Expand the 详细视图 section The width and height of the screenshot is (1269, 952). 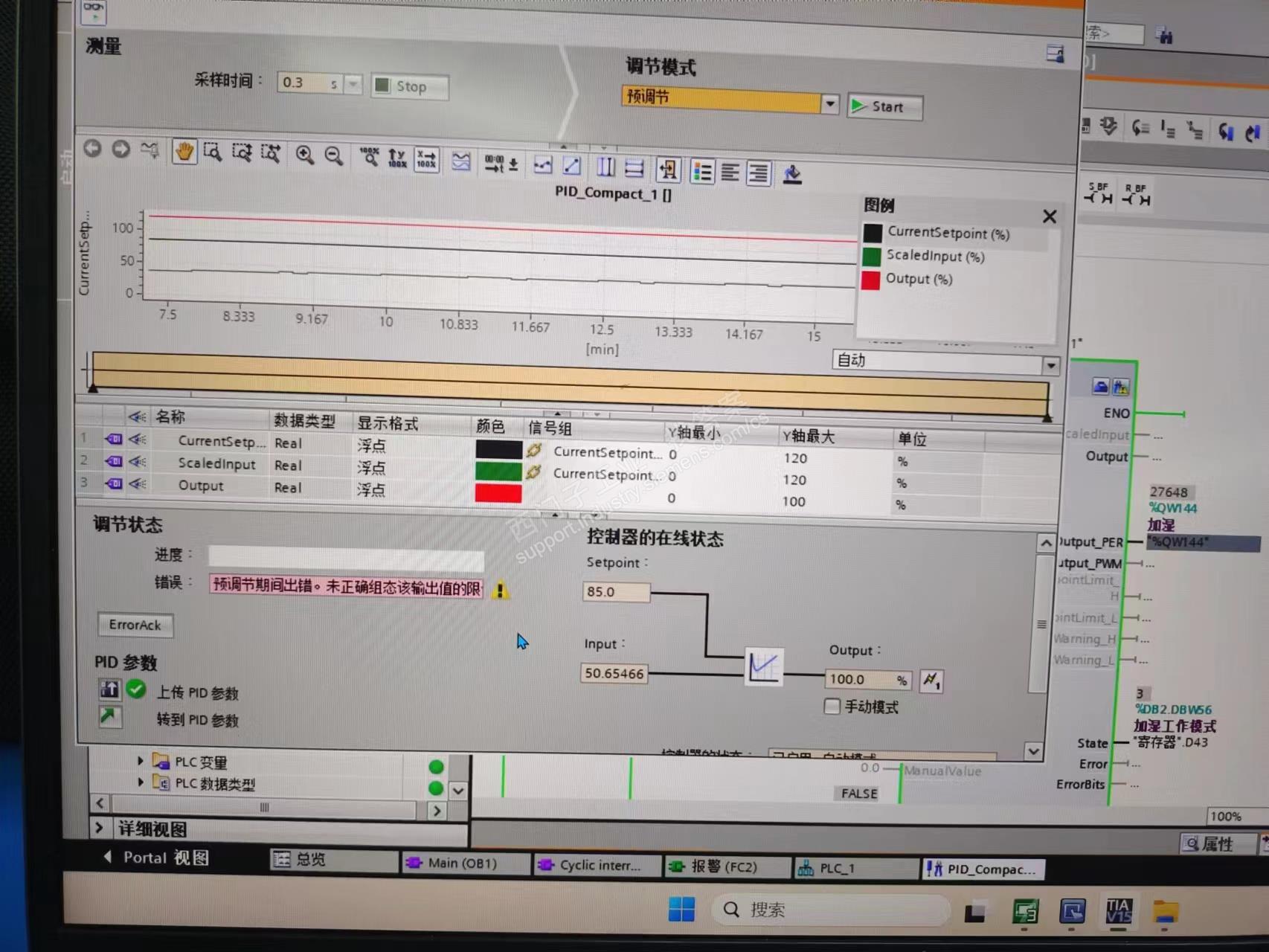click(99, 828)
